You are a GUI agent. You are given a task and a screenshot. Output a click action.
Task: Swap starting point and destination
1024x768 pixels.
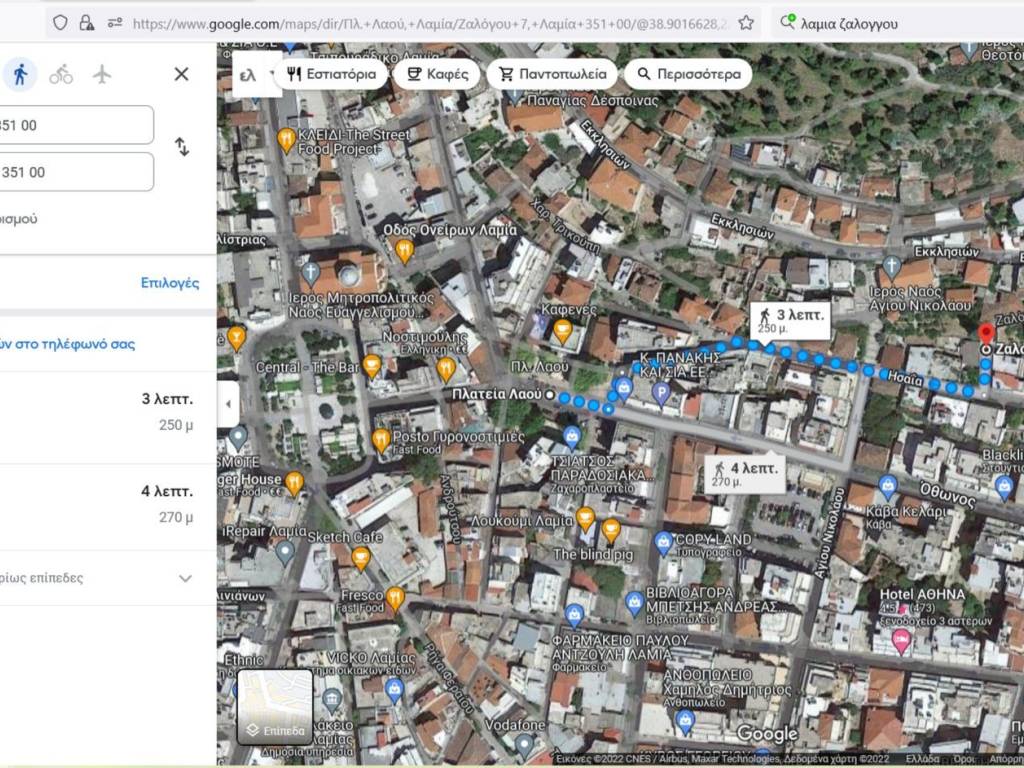(x=182, y=147)
